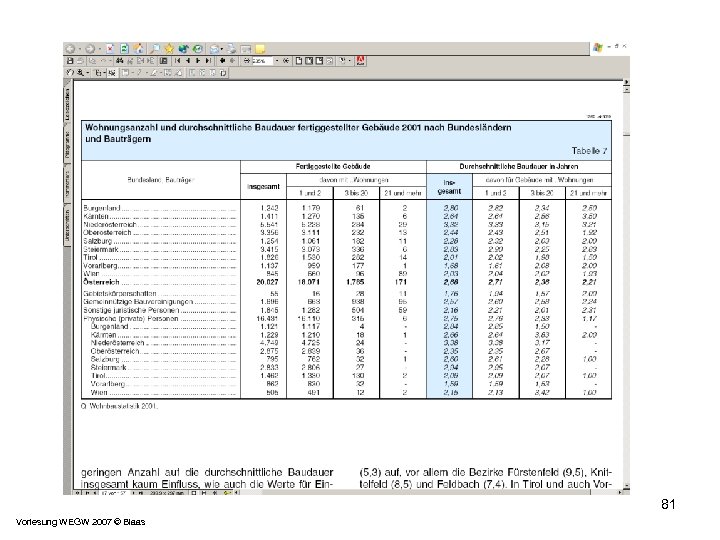Click 'Durchschnittliche Baudauer in Jahren' header

(518, 166)
